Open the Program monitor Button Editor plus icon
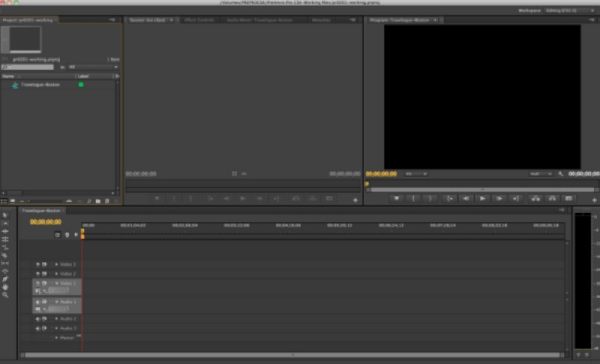Screen dimensions: 600x364 [594, 200]
